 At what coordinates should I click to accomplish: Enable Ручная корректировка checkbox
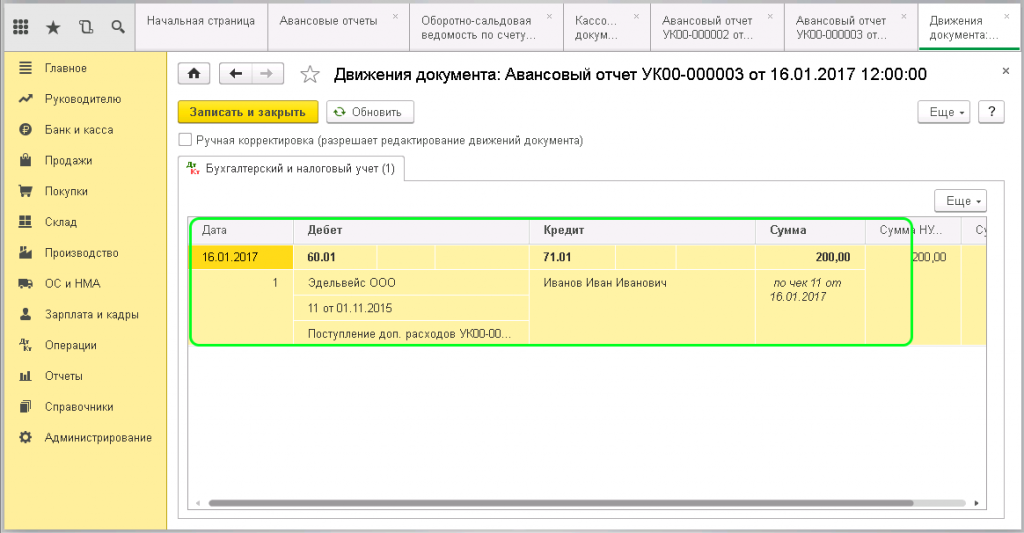(184, 141)
